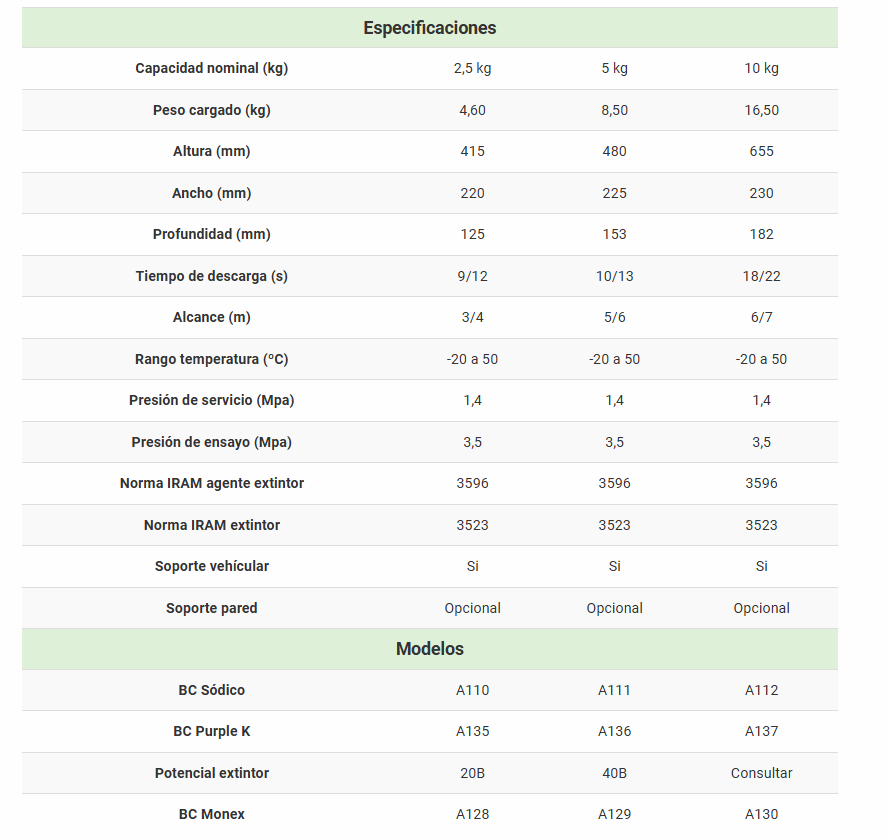This screenshot has width=887, height=839.
Task: Click the Soporte pared row label
Action: (211, 608)
